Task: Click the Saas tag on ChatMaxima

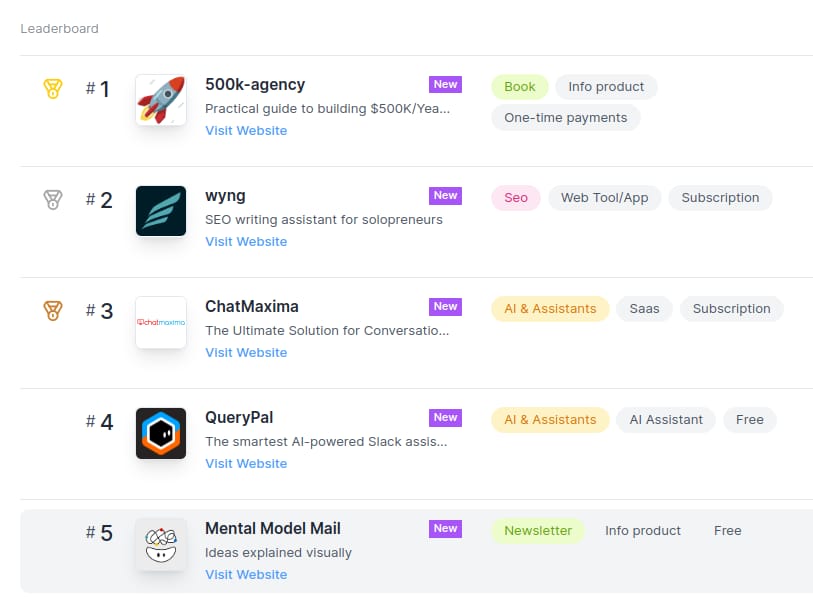Action: pos(644,309)
